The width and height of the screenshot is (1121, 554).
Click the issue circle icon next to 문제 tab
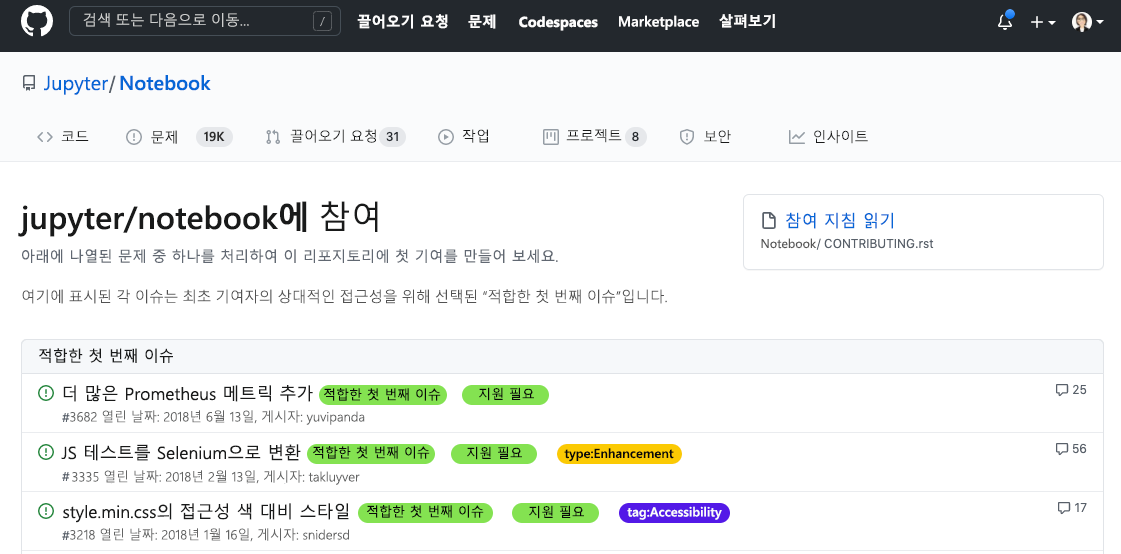coord(134,137)
